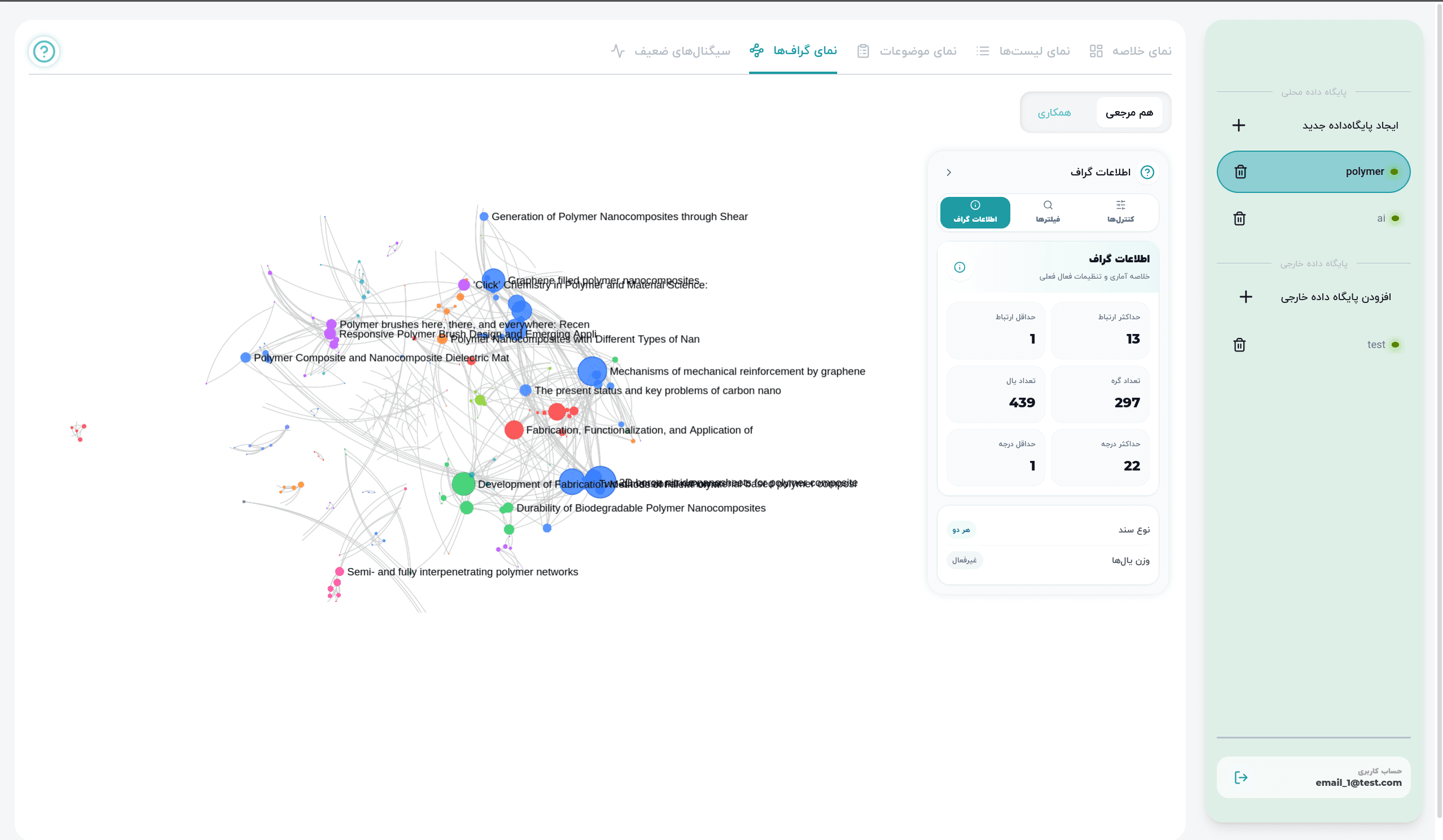
Task: Click edge count value 439
Action: coord(1022,403)
